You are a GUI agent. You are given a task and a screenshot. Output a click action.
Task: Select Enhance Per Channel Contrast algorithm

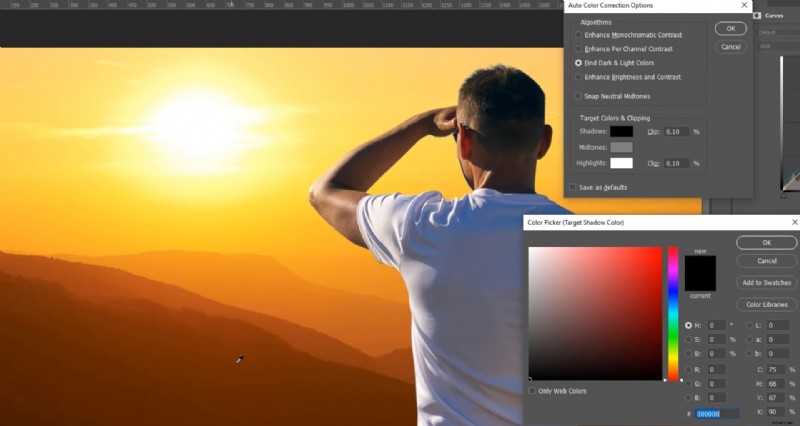578,49
